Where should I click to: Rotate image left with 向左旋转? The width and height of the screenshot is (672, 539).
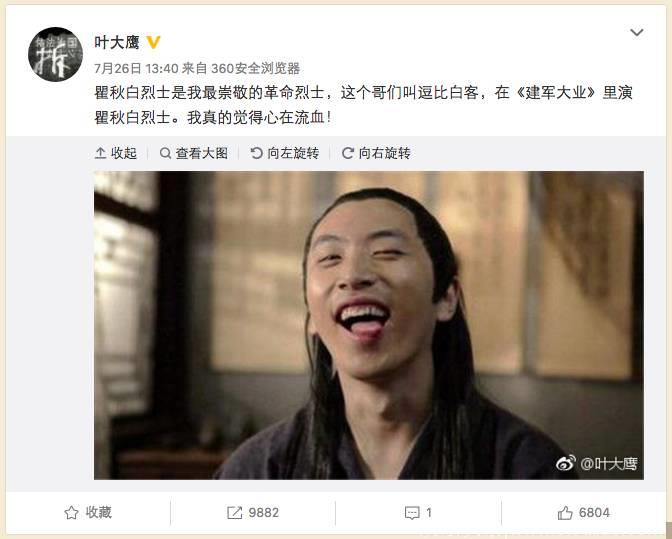pos(285,153)
